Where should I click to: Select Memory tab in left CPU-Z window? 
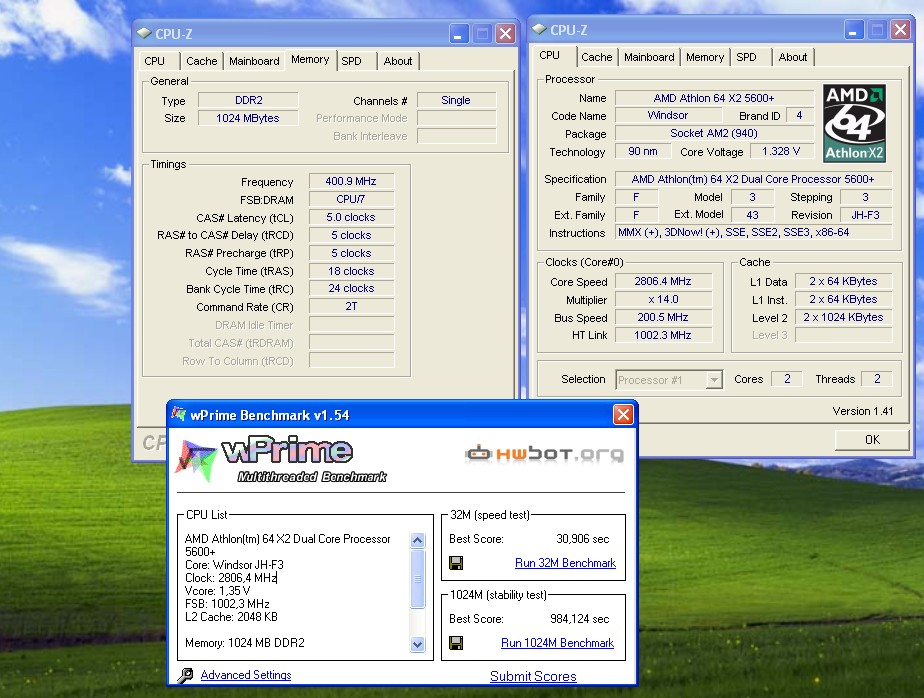pyautogui.click(x=310, y=60)
